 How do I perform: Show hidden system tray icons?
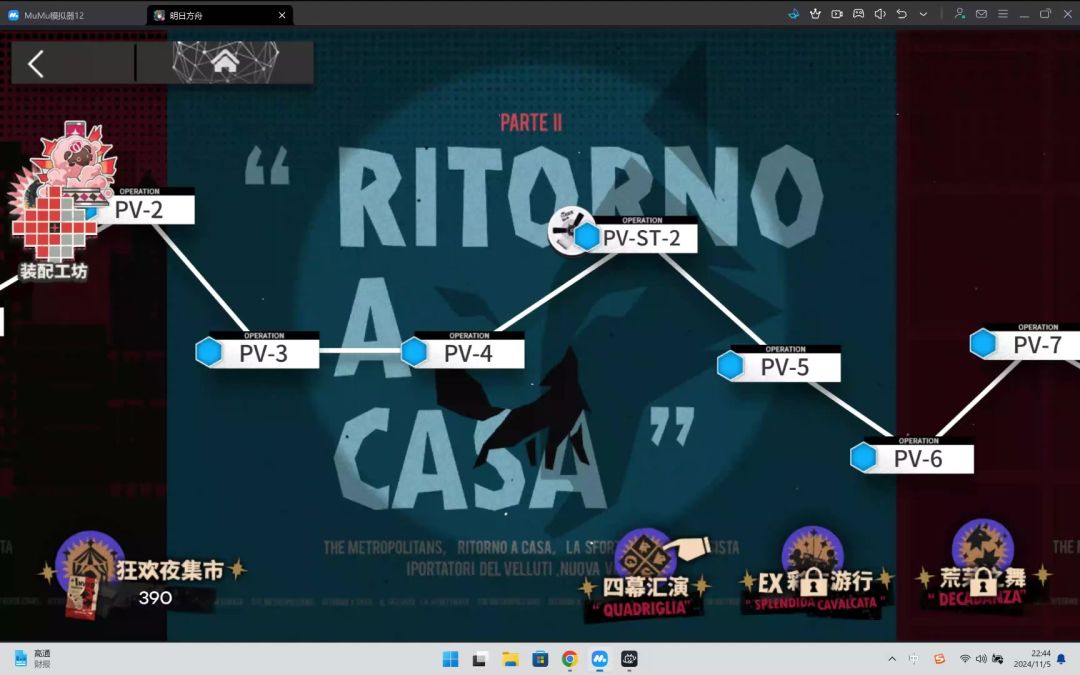892,659
